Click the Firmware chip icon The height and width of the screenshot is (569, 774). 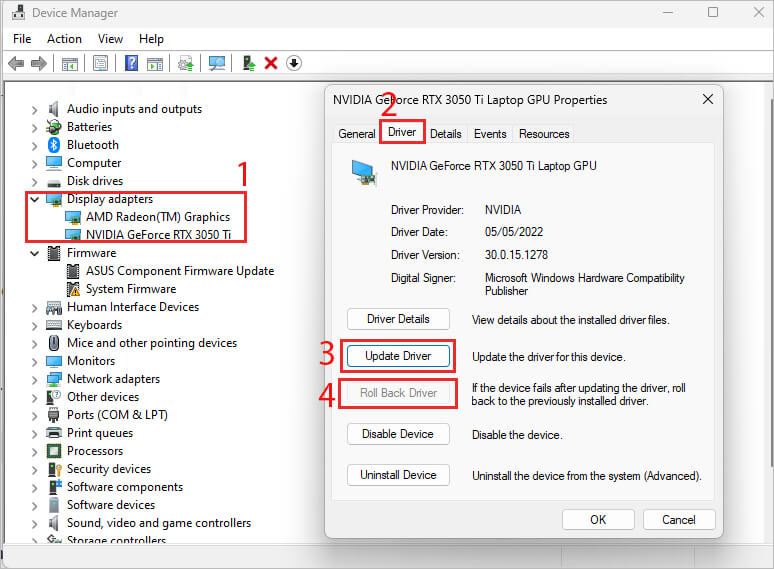point(53,253)
